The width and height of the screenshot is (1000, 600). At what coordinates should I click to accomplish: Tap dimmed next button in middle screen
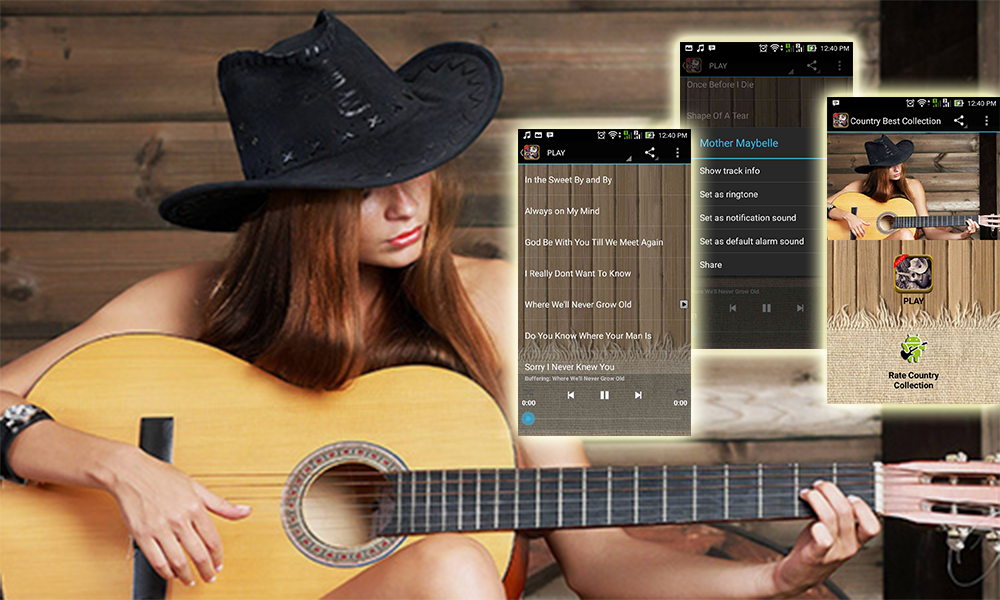coord(800,308)
